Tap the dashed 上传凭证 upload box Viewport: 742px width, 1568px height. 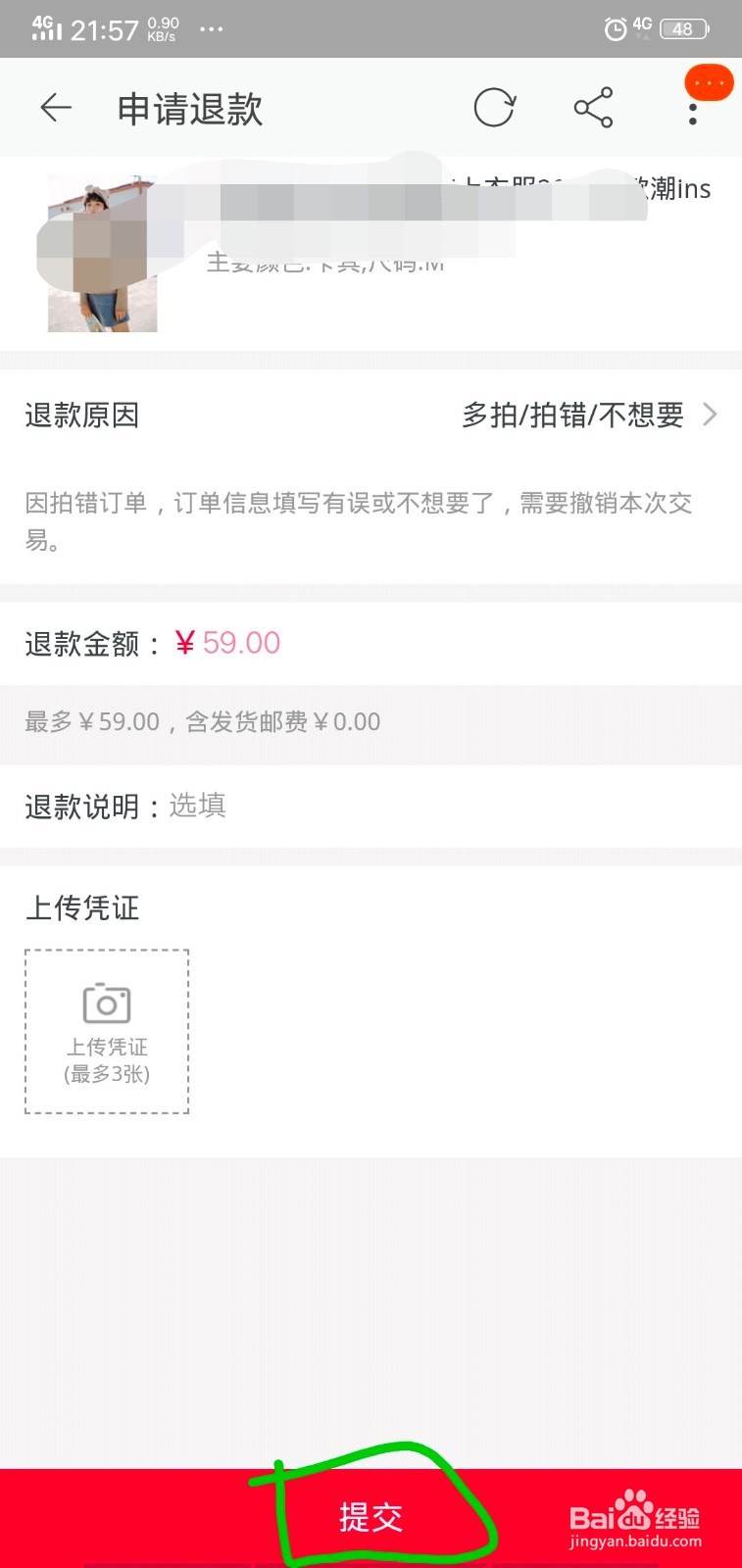tap(107, 1031)
